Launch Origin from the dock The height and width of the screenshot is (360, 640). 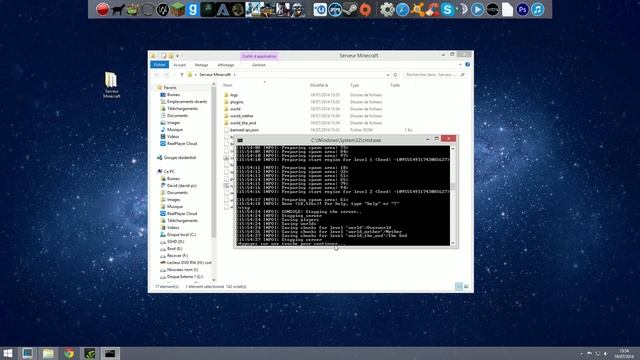tap(365, 10)
